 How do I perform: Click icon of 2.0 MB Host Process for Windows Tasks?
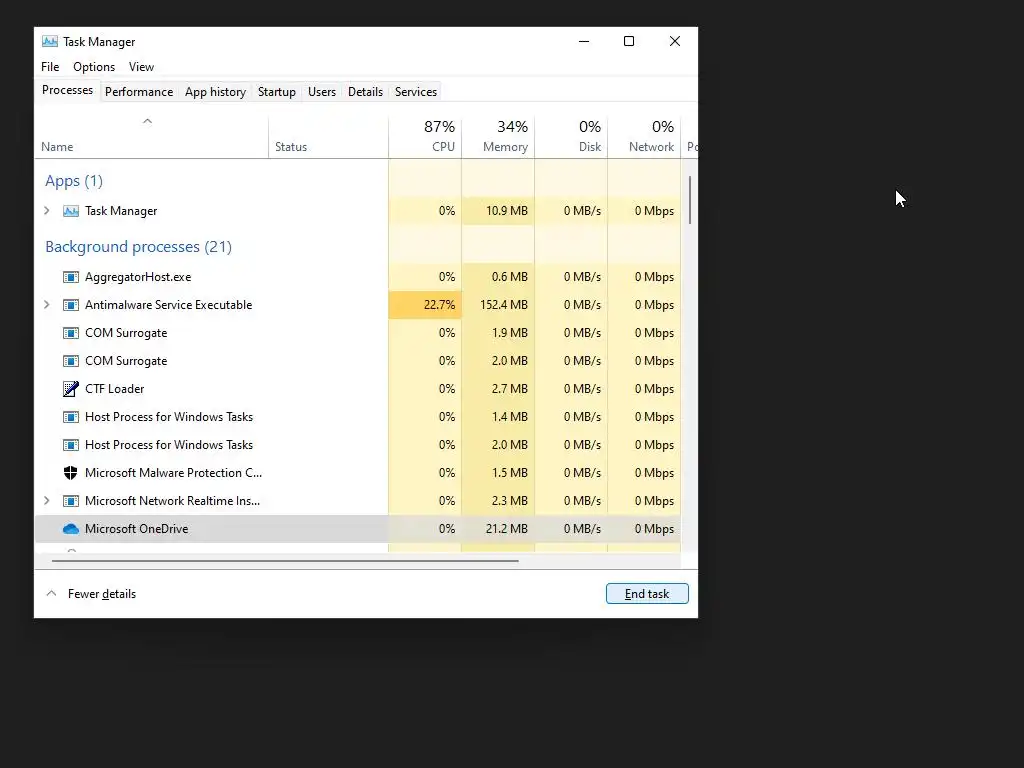pos(71,445)
